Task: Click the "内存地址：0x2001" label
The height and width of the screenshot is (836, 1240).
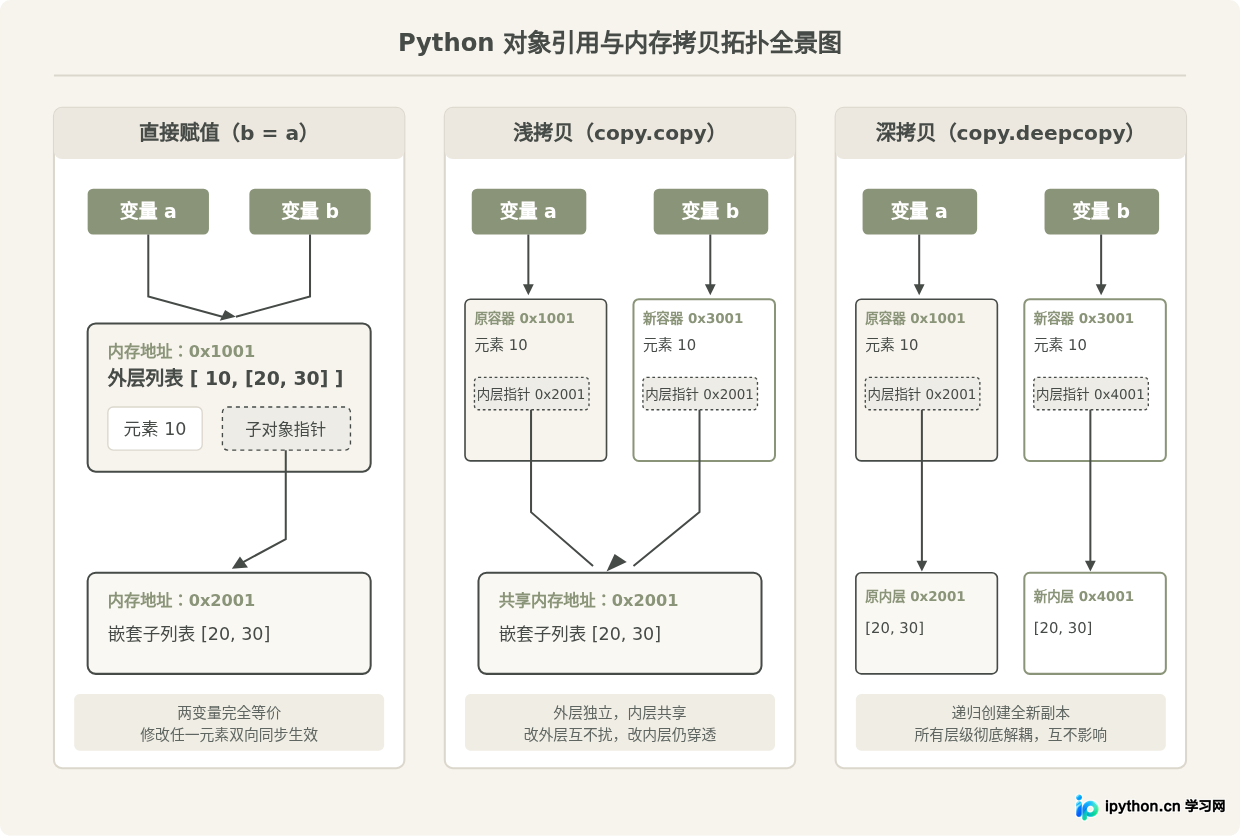Action: [x=181, y=601]
